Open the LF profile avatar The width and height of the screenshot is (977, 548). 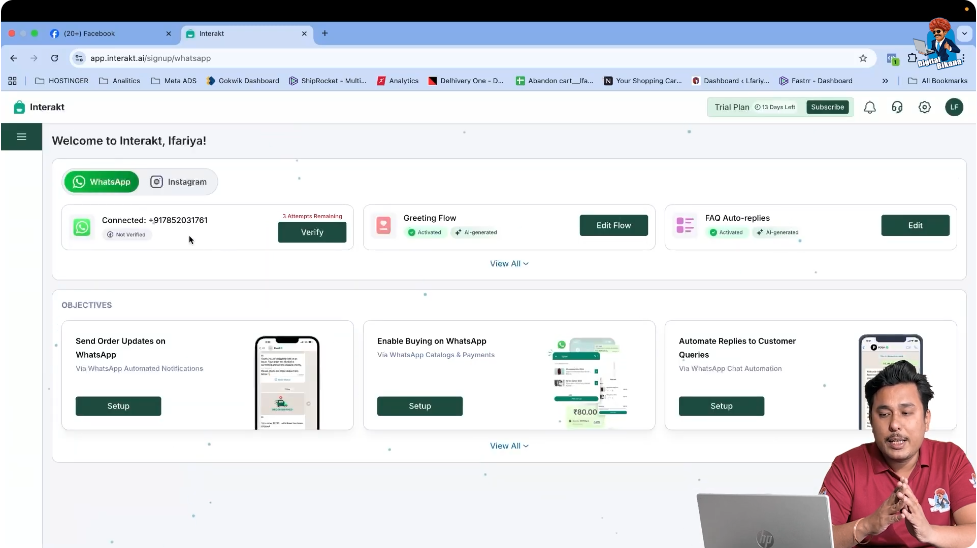(x=954, y=107)
